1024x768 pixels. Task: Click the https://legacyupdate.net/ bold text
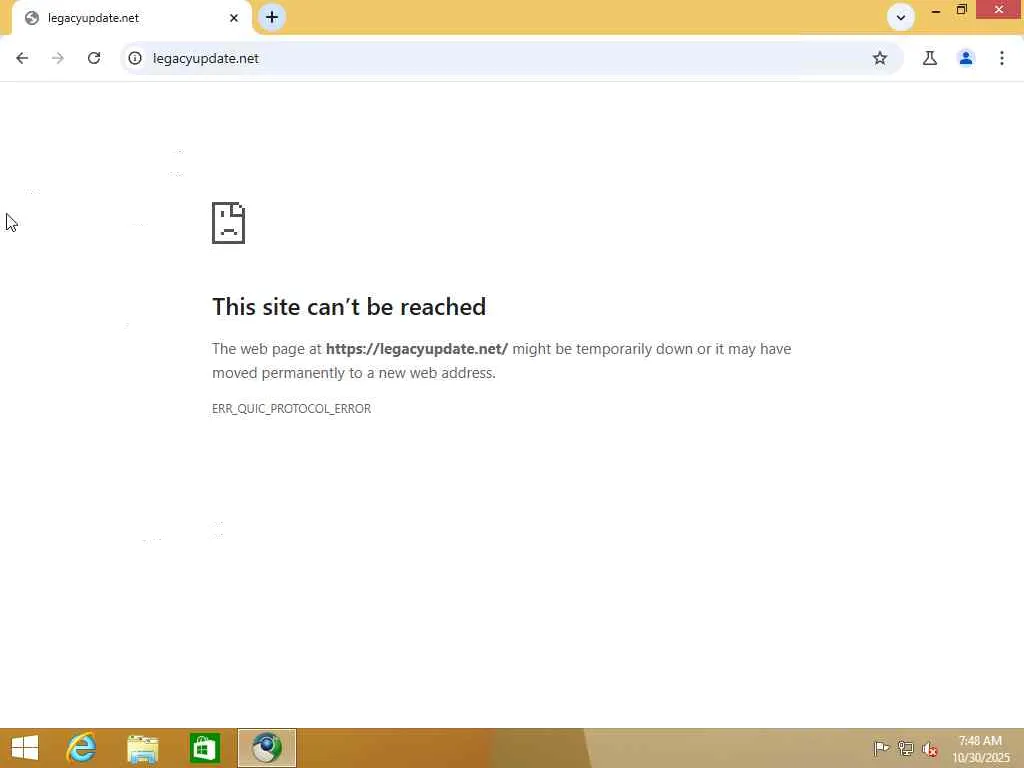coord(417,349)
